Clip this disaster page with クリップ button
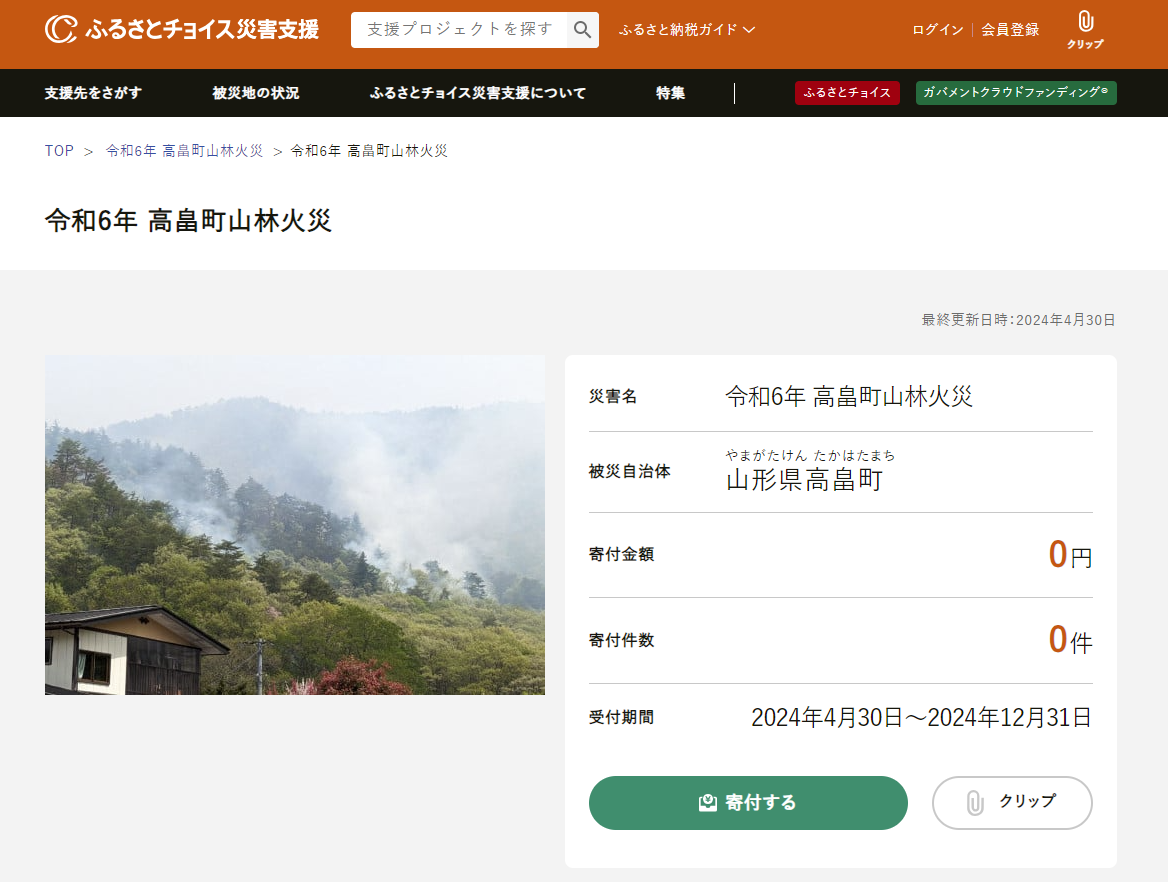Screen dimensions: 1168x882 pos(1011,802)
